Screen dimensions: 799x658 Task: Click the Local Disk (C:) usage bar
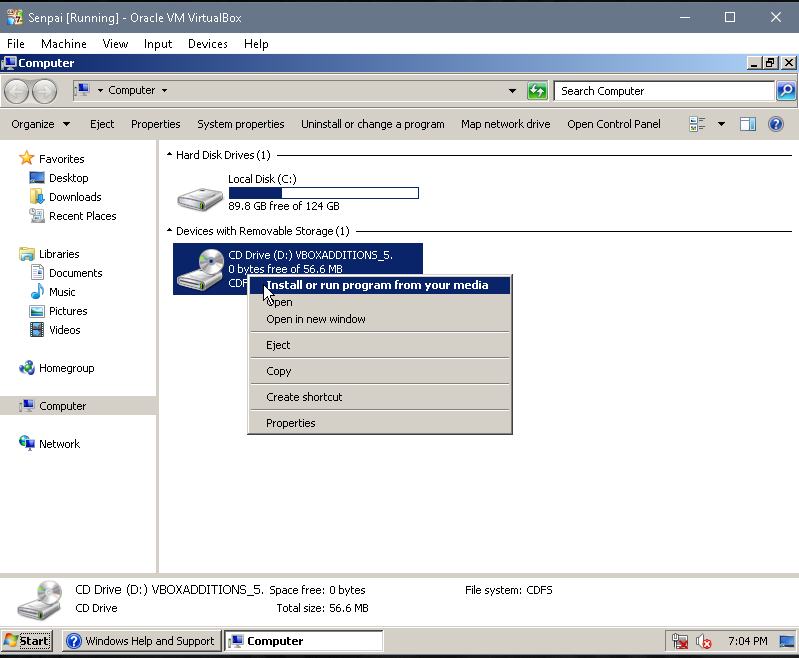[324, 193]
